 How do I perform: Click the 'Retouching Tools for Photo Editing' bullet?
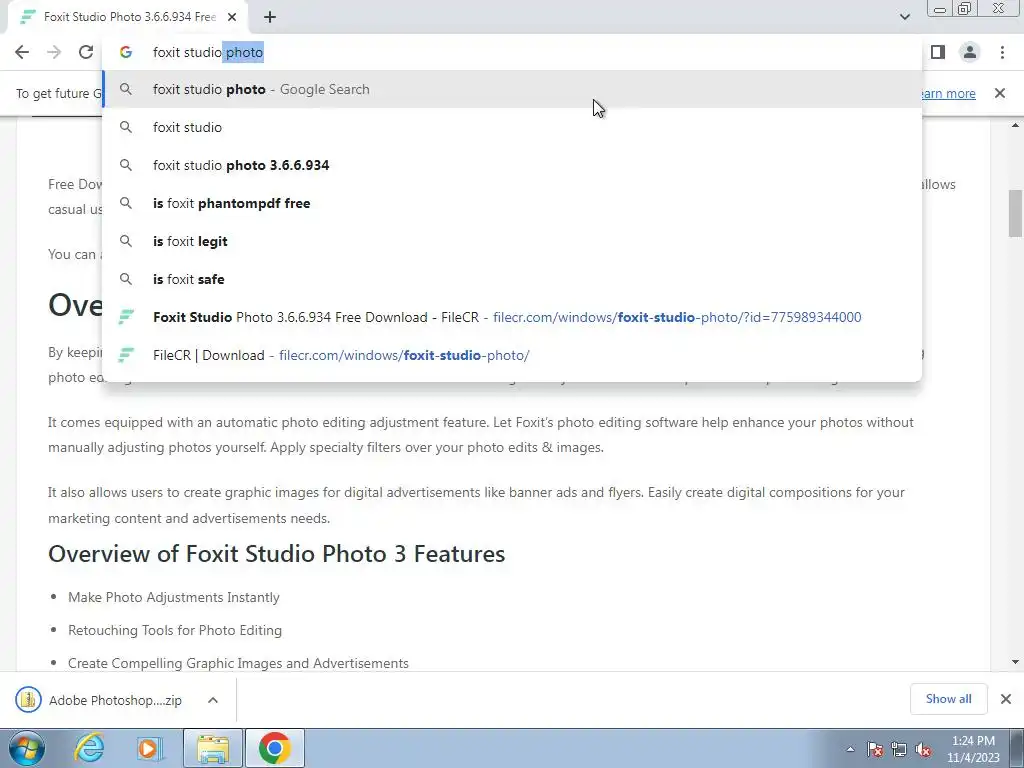coord(175,630)
